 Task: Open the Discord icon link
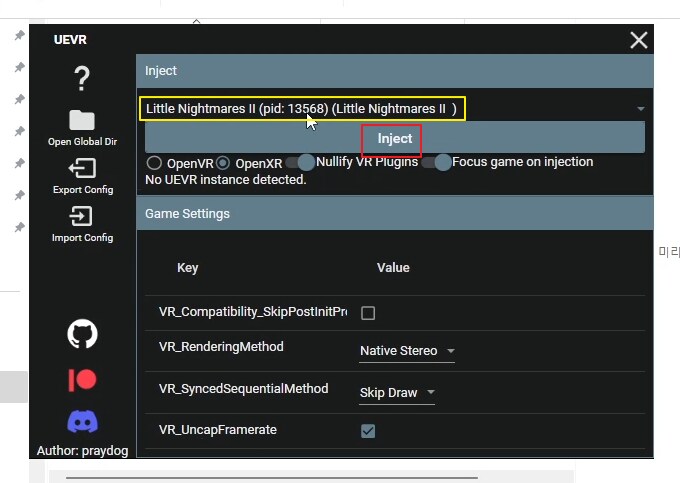click(x=82, y=421)
